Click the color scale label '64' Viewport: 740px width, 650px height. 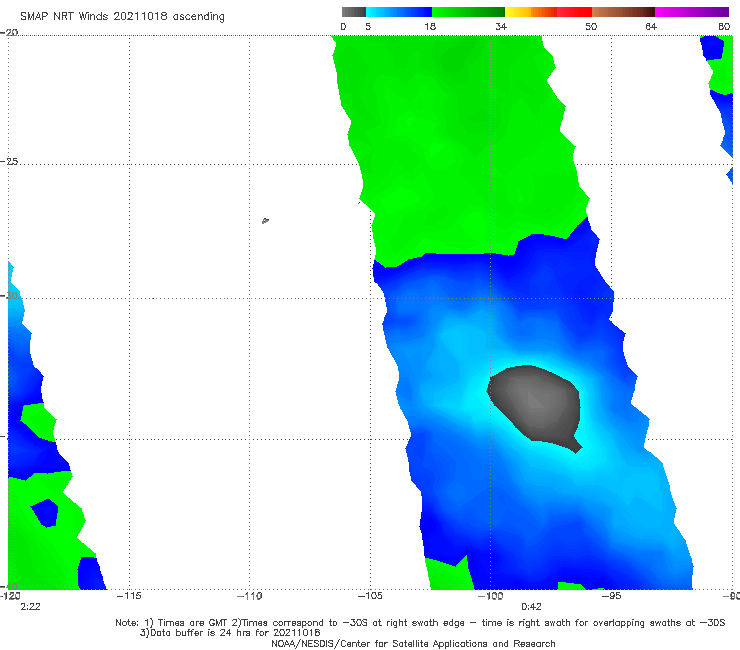pos(651,26)
